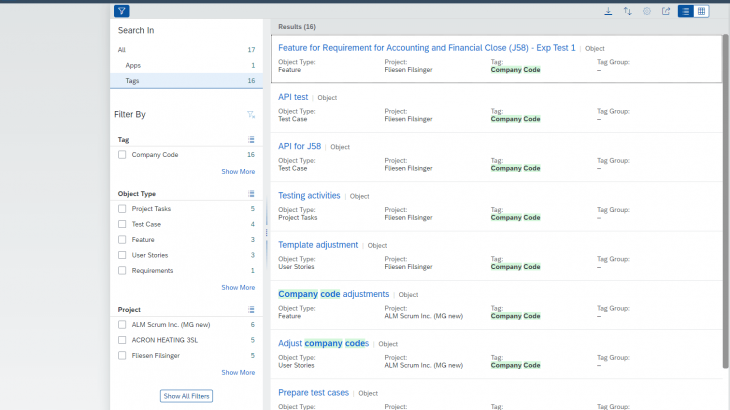
Task: Expand Show More under Project section
Action: click(x=238, y=372)
